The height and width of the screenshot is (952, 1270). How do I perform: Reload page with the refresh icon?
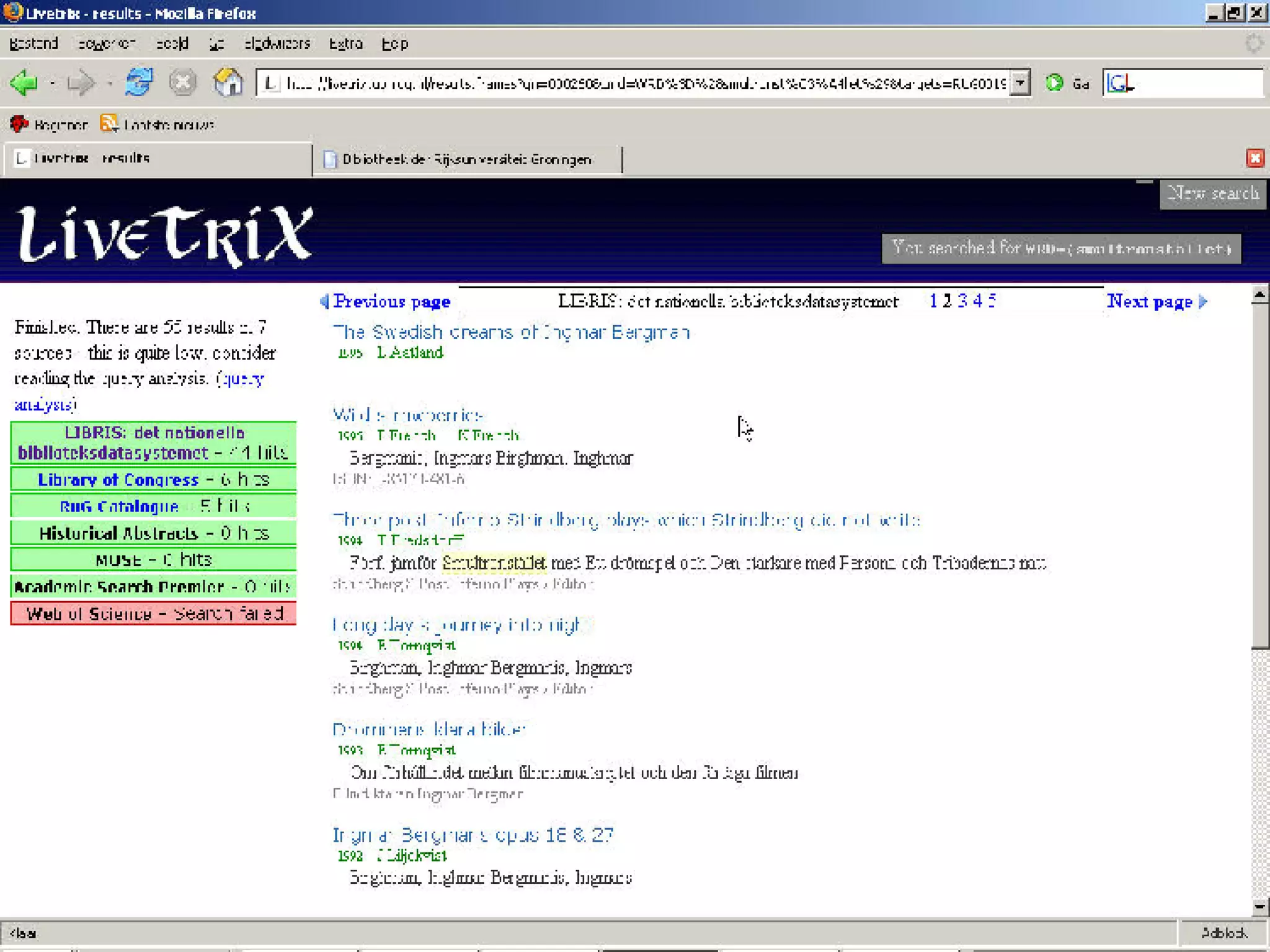(x=139, y=82)
